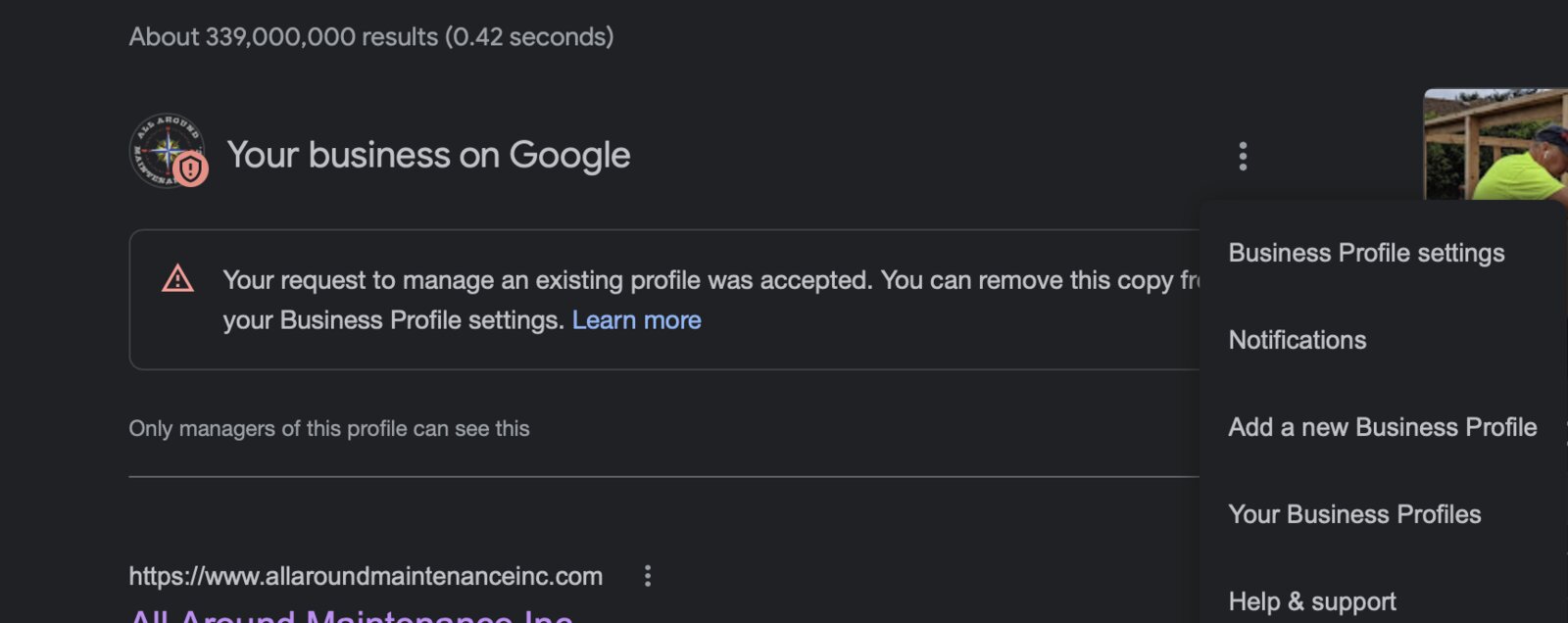Click the warning triangle icon in the notice
Viewport: 1568px width, 623px height.
[177, 279]
